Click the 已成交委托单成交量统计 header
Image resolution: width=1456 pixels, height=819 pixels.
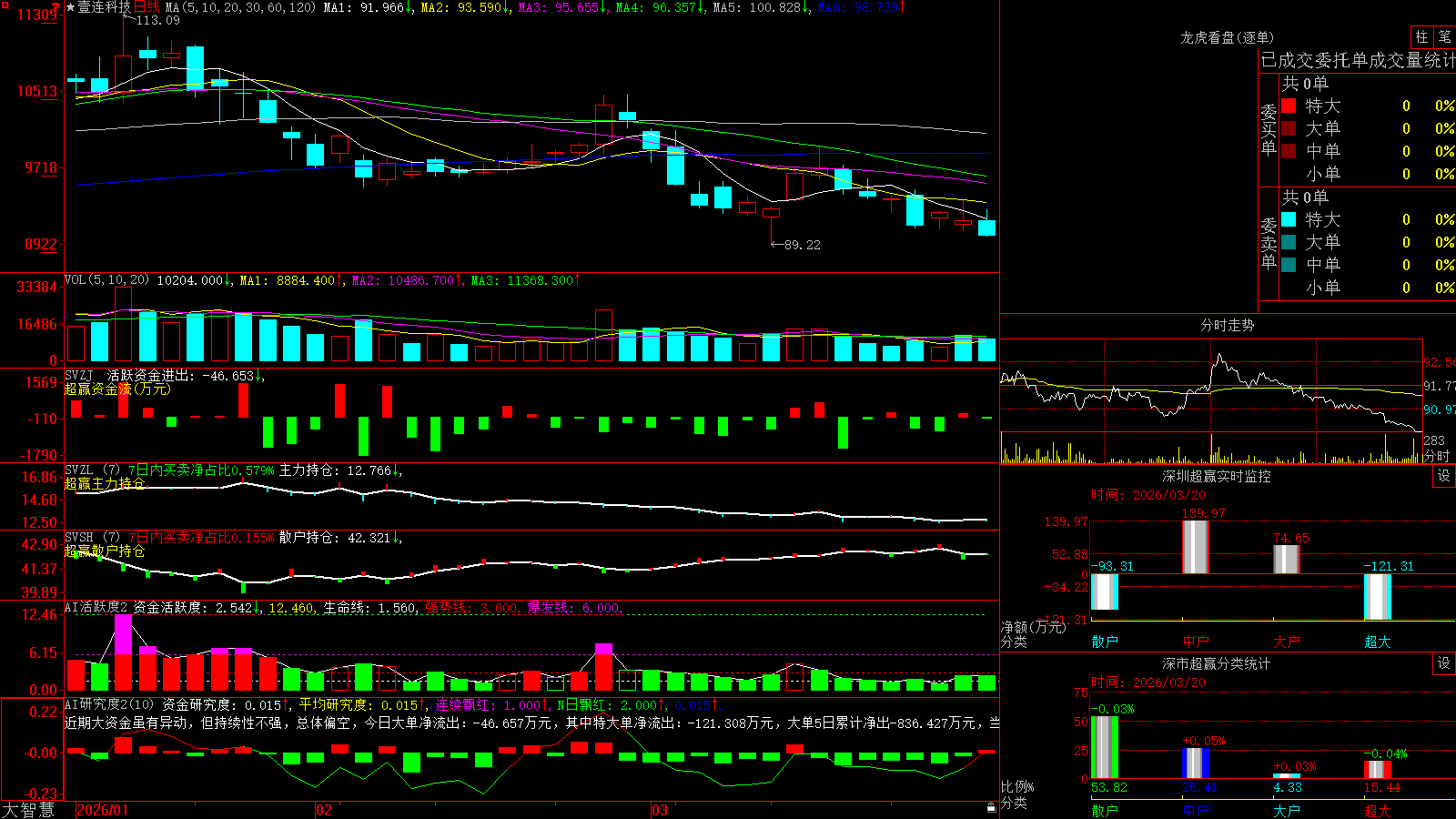[1358, 60]
